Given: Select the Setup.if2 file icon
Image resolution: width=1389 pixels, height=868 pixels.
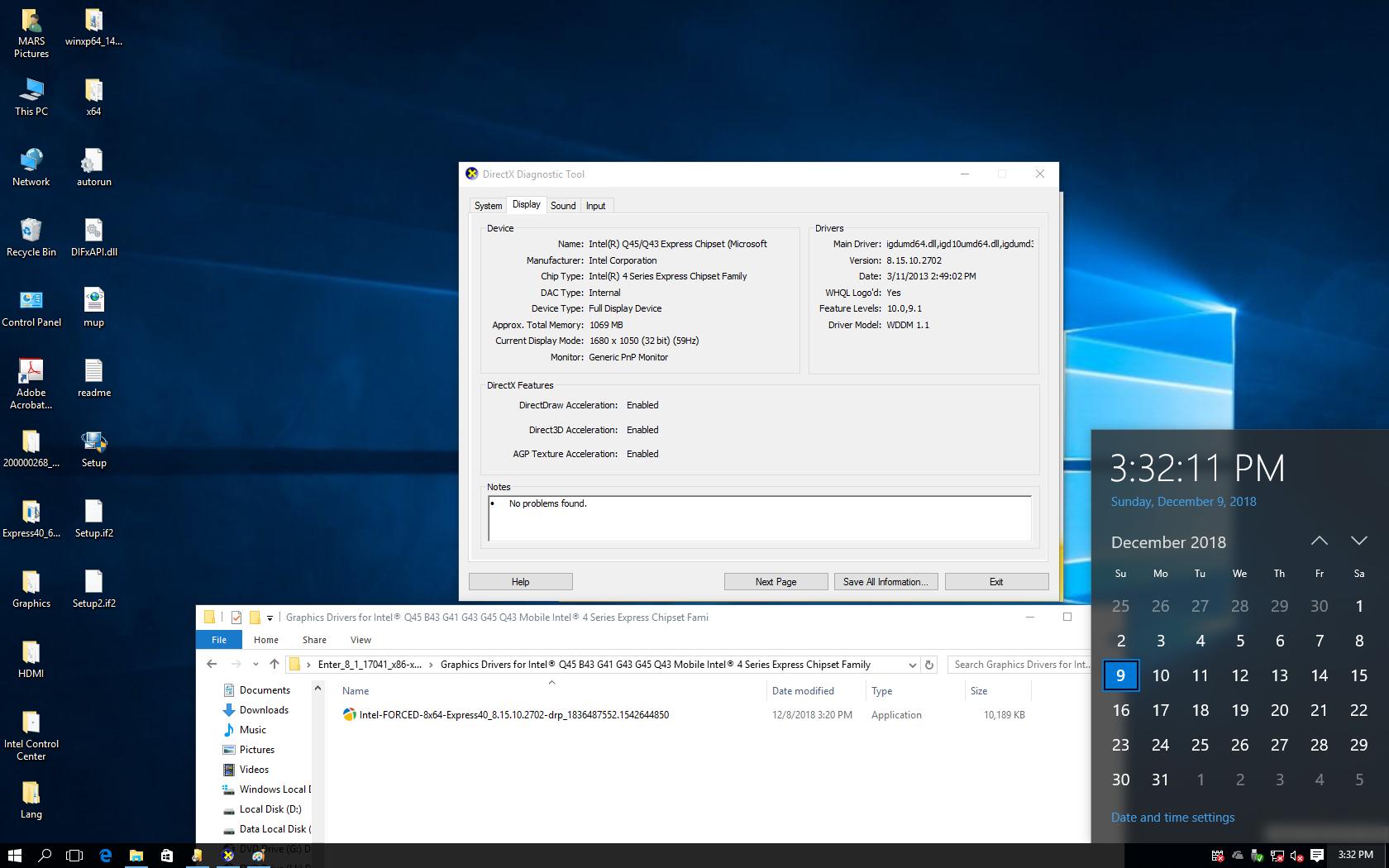Looking at the screenshot, I should point(93,519).
